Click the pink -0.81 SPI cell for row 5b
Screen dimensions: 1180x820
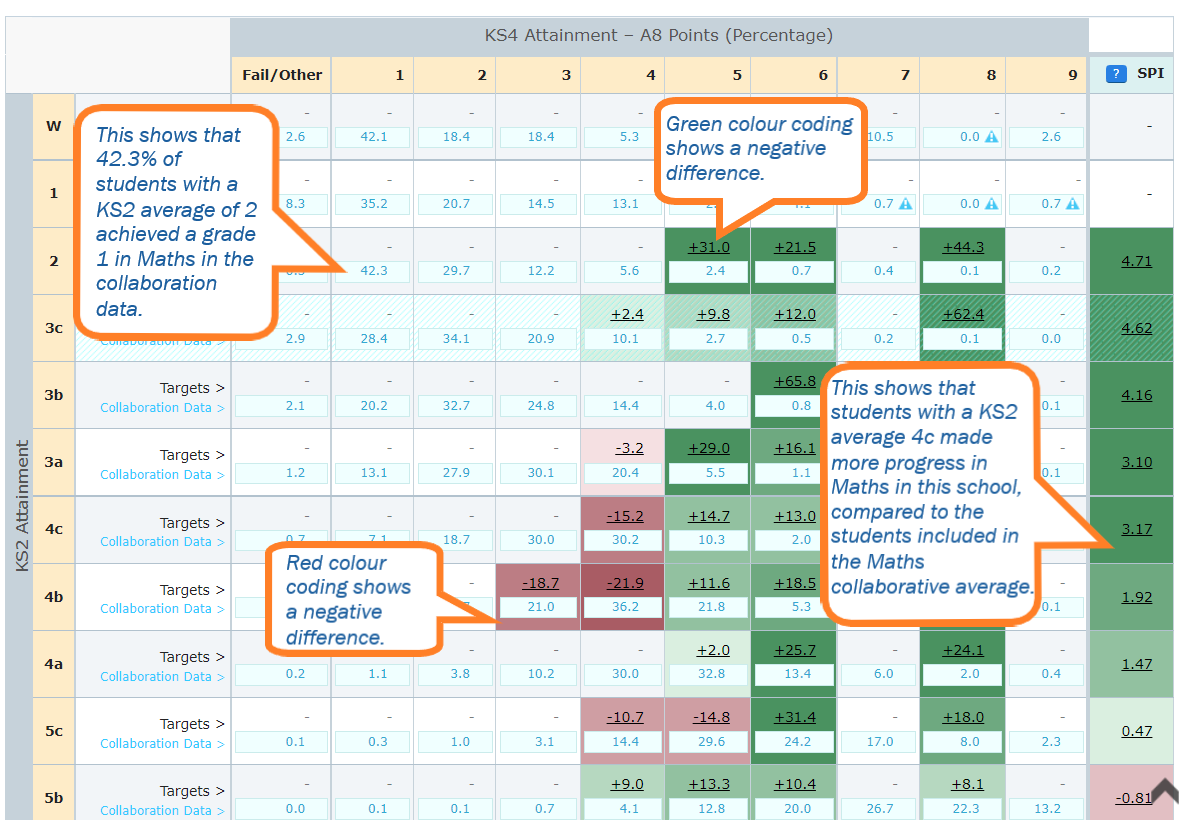coord(1131,797)
